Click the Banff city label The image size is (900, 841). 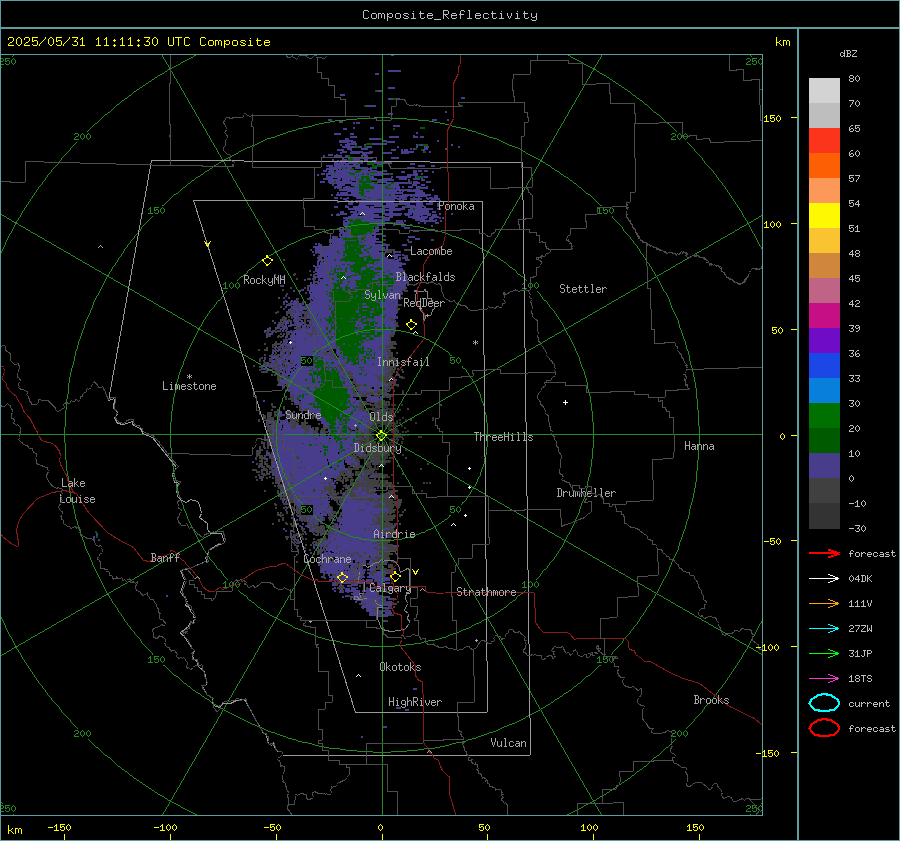tap(165, 557)
